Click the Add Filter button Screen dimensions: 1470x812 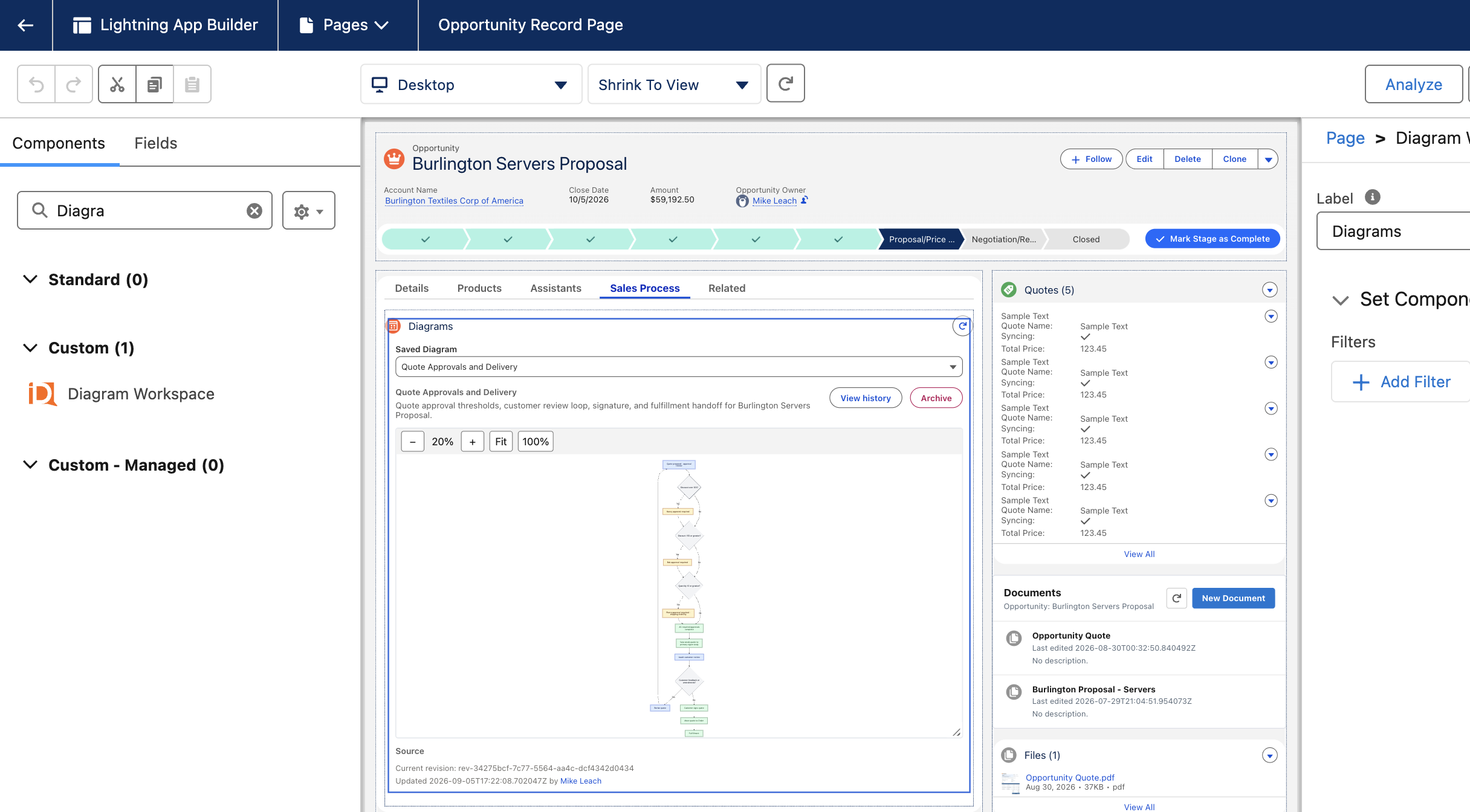point(1401,382)
